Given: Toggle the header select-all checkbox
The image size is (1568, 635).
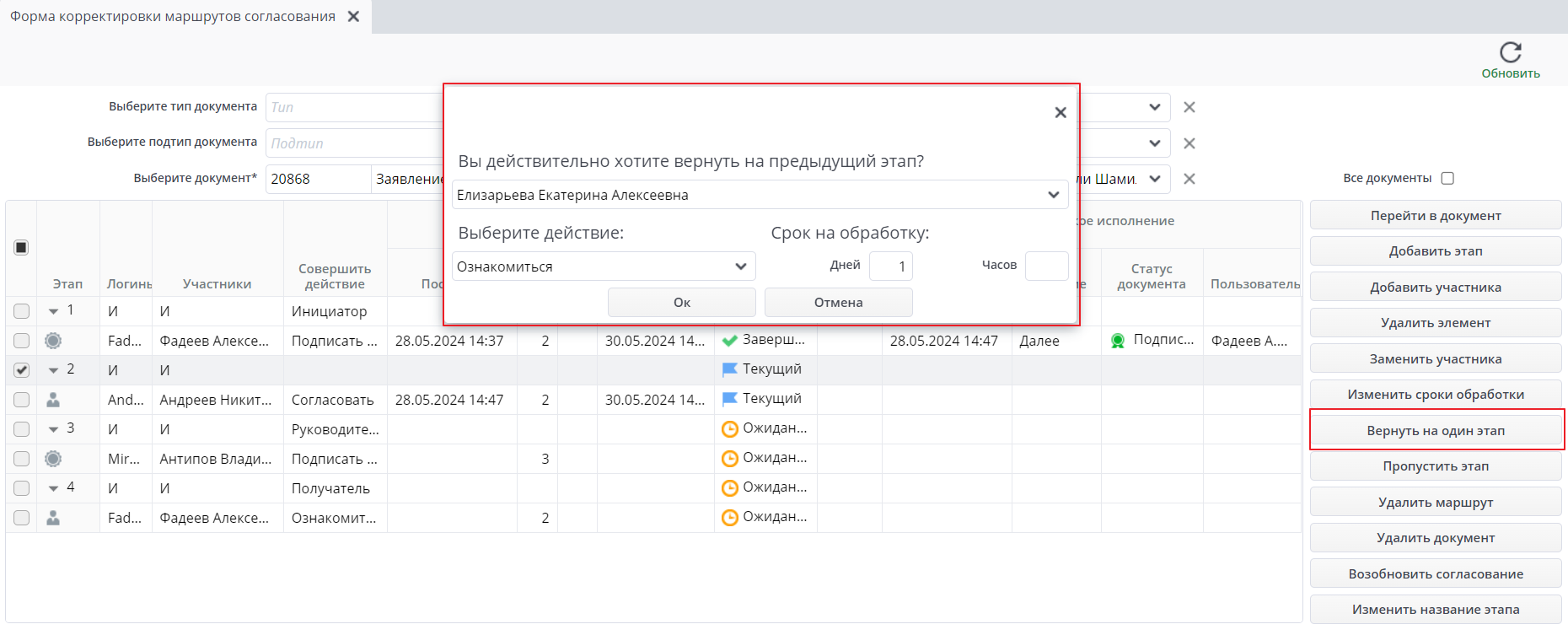Looking at the screenshot, I should (x=21, y=247).
